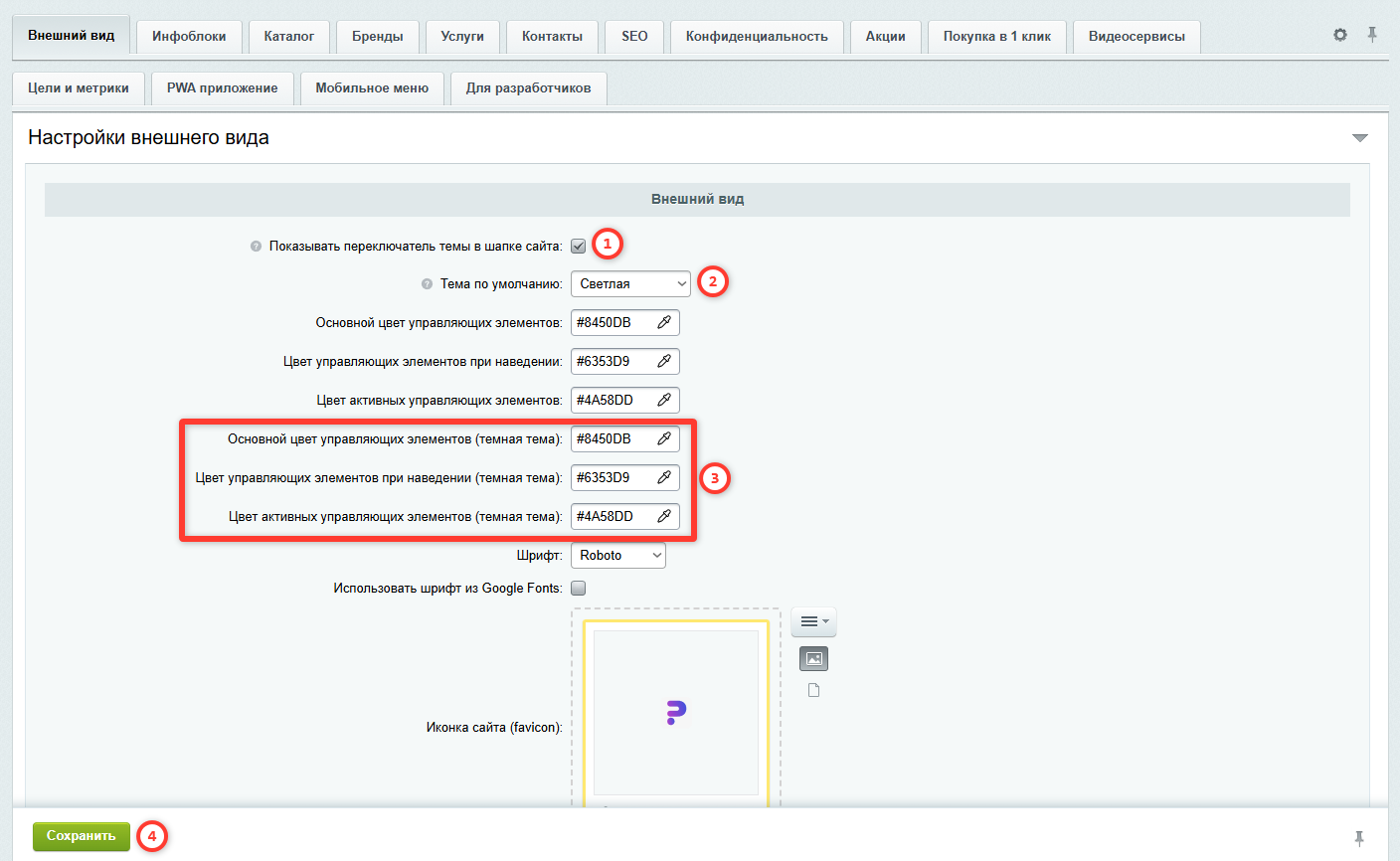Click the pin icon beside the gear
This screenshot has height=861, width=1400.
[1372, 35]
